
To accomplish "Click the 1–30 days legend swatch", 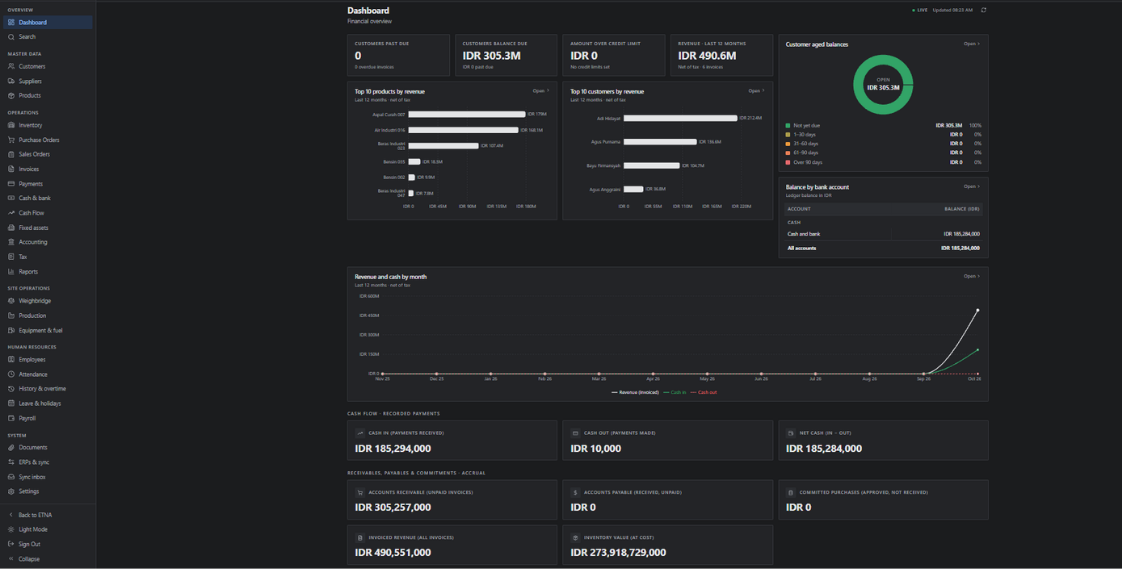I will coord(788,135).
